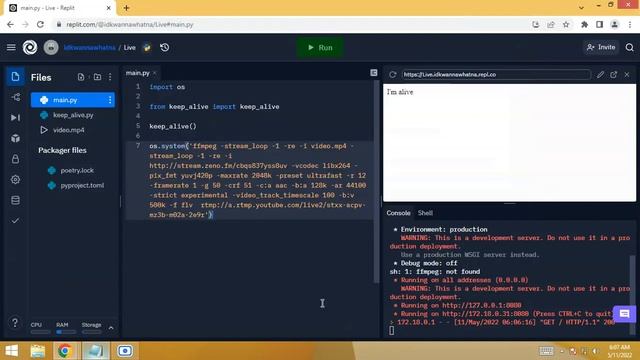The height and width of the screenshot is (360, 640).
Task: Click the Storage usage bar
Action: pyautogui.click(x=91, y=332)
